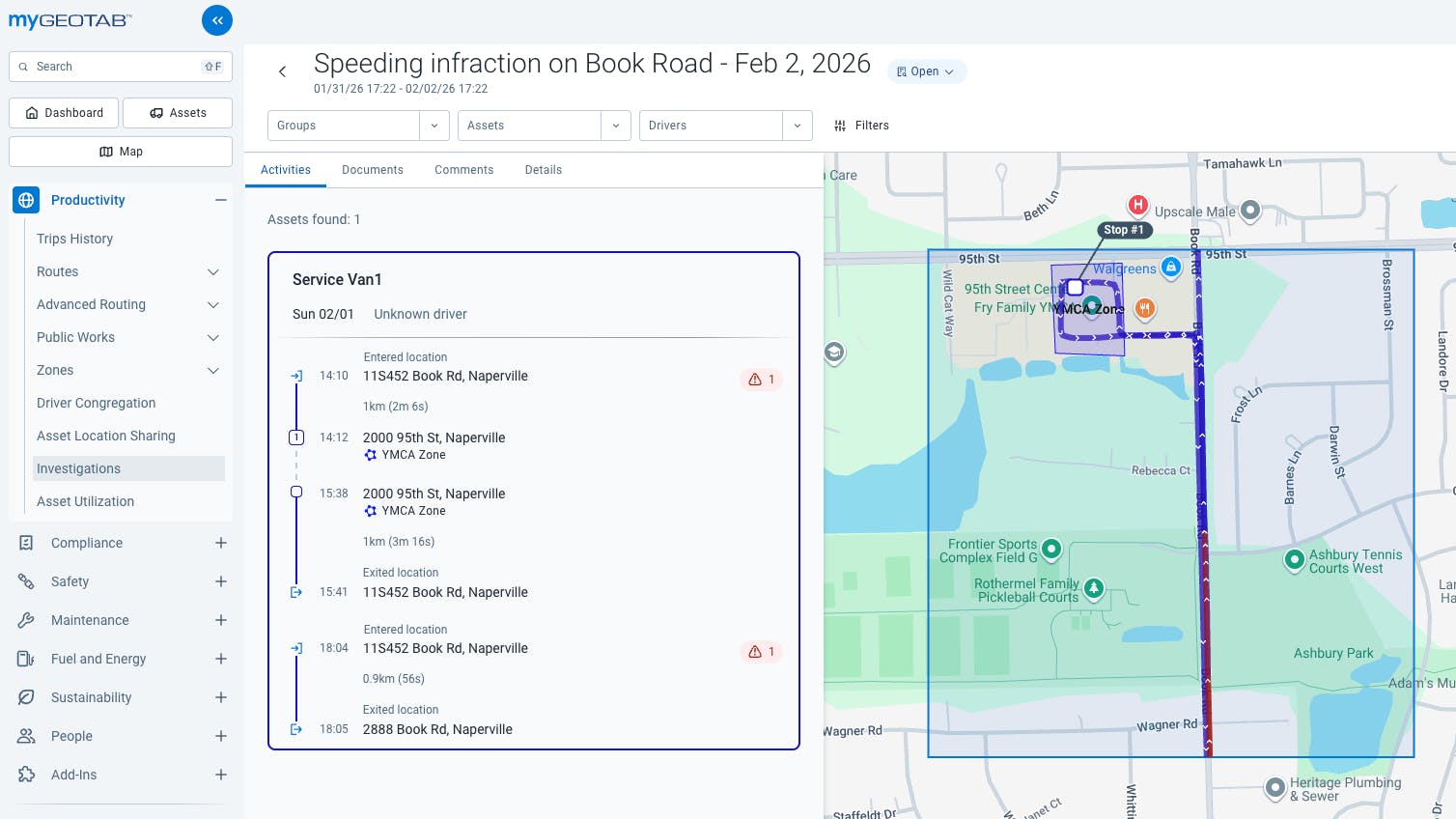Expand the Routes submenu
Viewport: 1456px width, 819px height.
[x=213, y=272]
